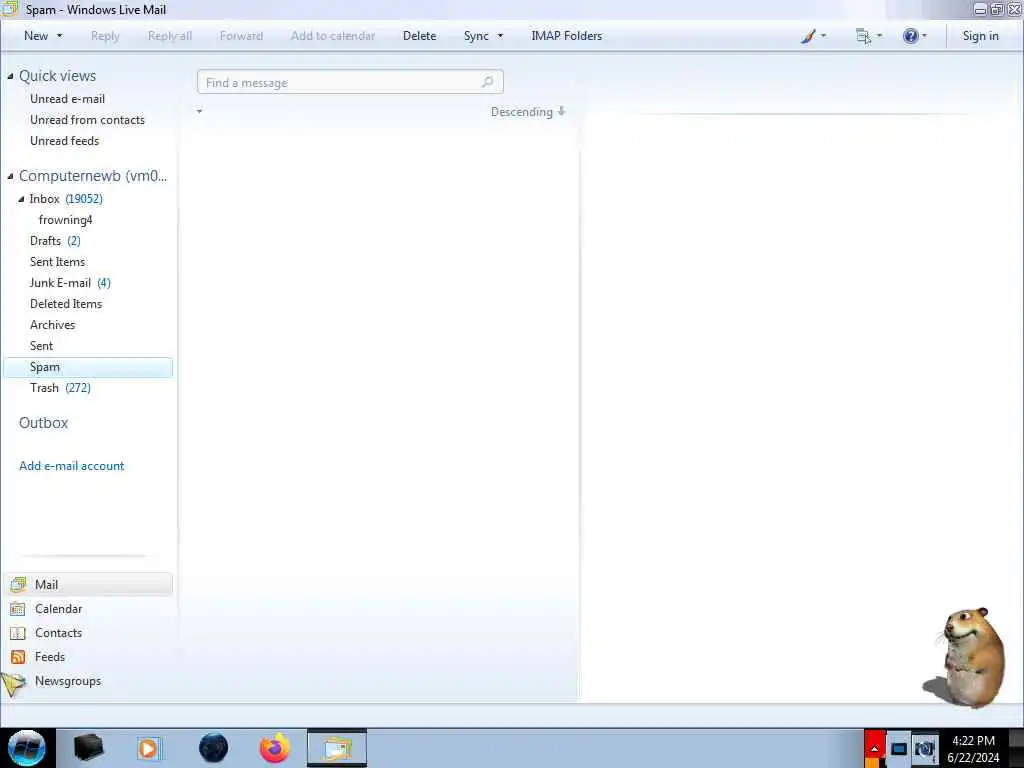Click the search magnifier icon
Screen dimensions: 1024x768
(487, 82)
